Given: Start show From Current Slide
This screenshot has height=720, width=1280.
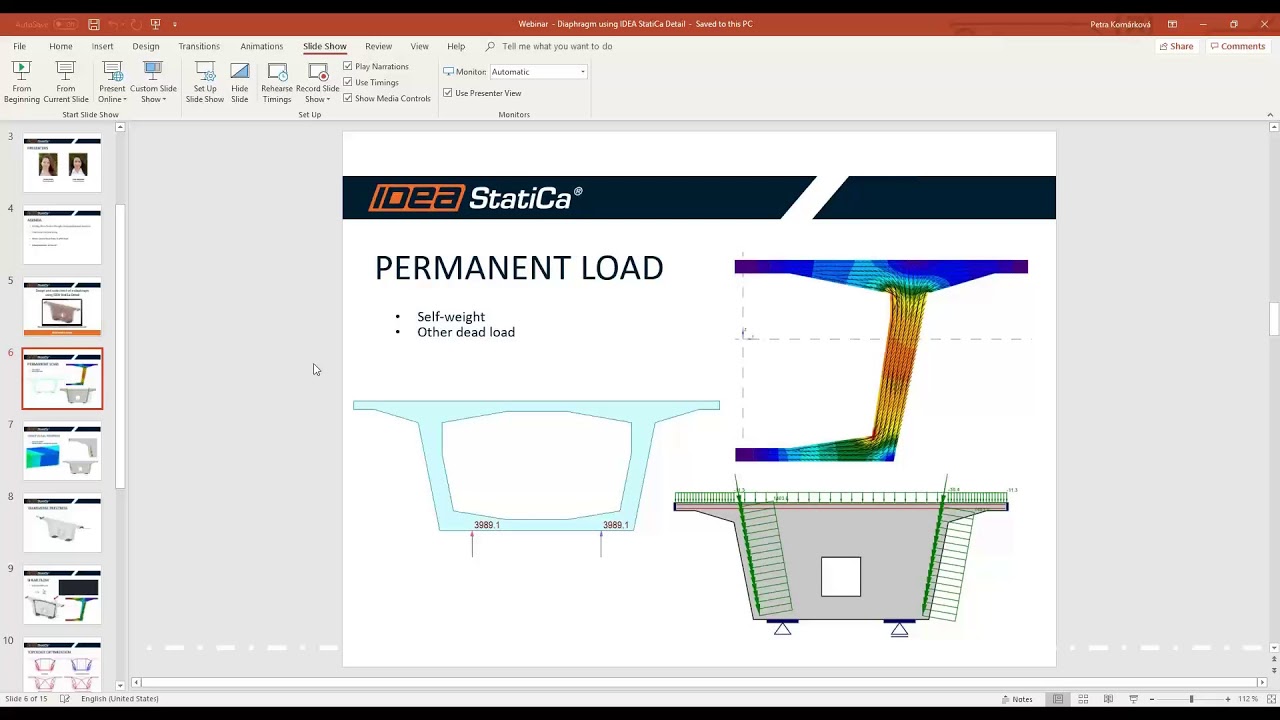Looking at the screenshot, I should tap(66, 83).
